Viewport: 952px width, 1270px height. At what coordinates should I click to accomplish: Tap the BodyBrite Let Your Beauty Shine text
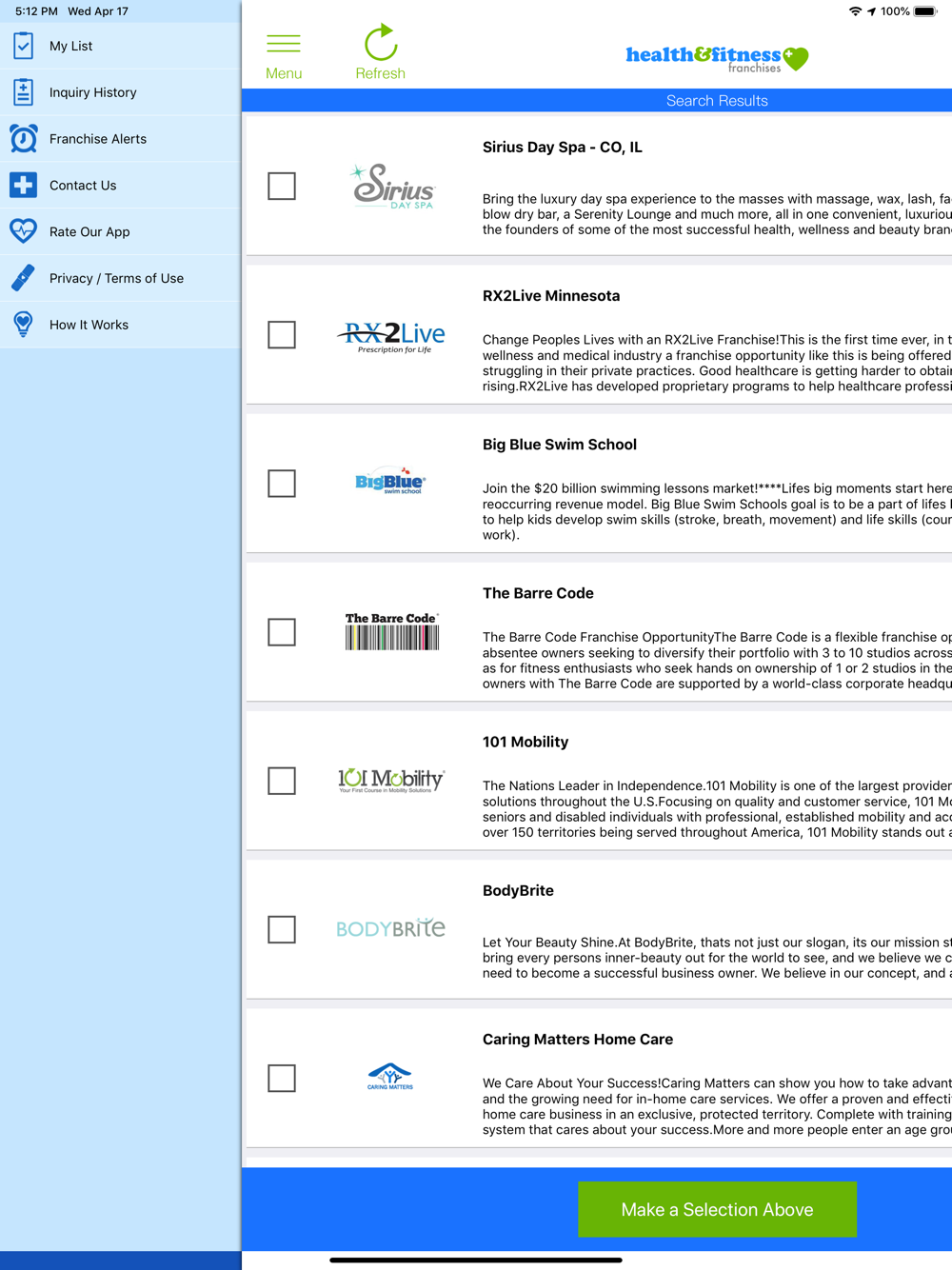click(x=717, y=958)
